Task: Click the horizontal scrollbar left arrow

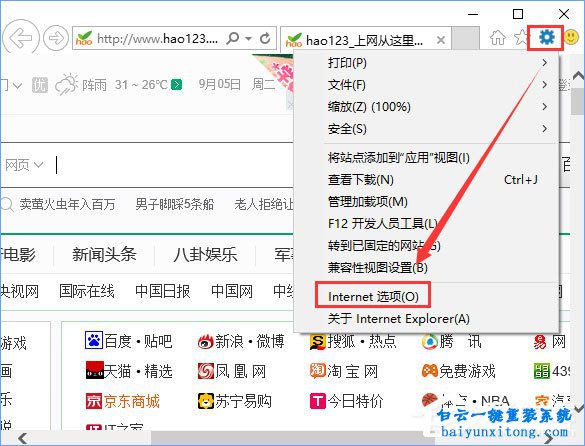Action: (x=22, y=438)
